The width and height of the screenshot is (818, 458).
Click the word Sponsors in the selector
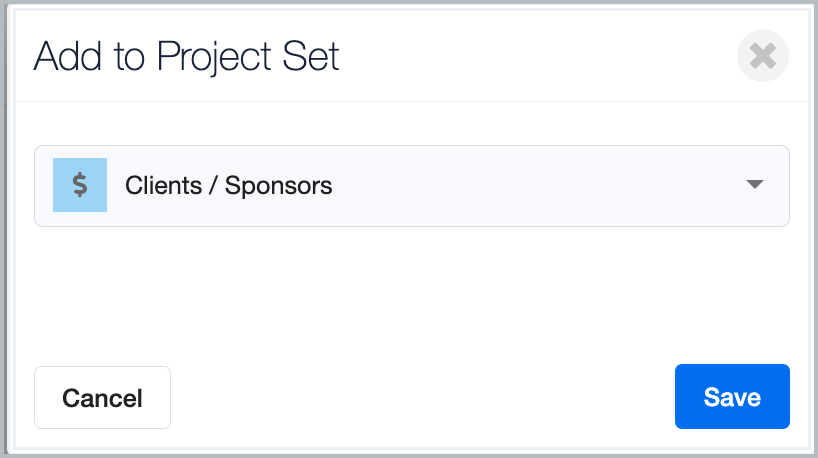[279, 186]
